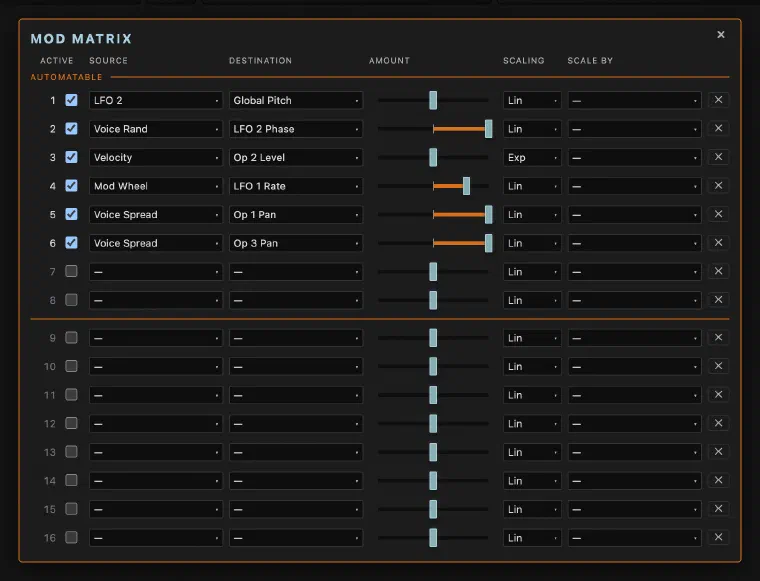This screenshot has height=581, width=760.
Task: Clear row 3 Velocity routing
Action: click(x=718, y=157)
